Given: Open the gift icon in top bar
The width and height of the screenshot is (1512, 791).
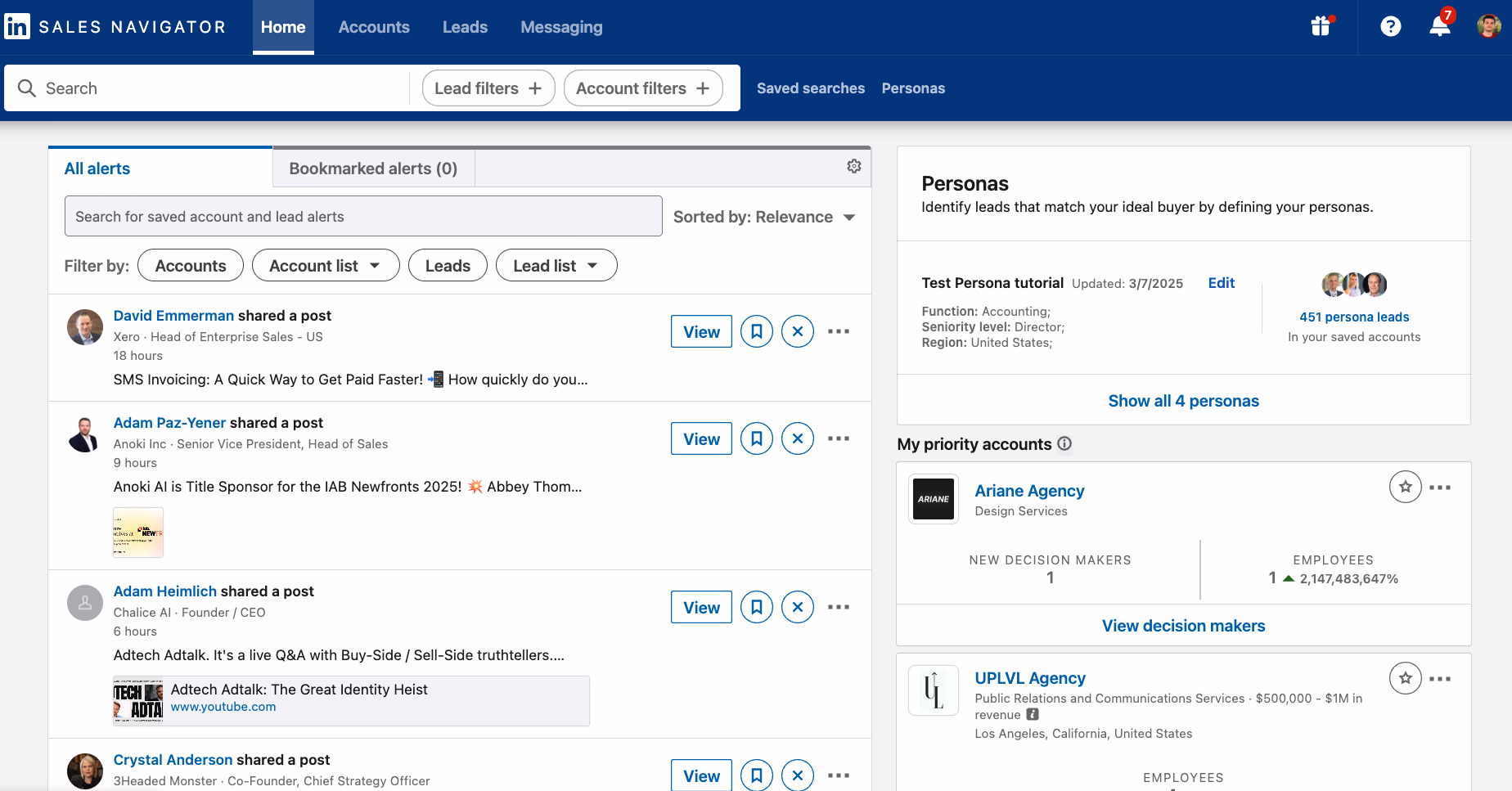Looking at the screenshot, I should pos(1321,26).
